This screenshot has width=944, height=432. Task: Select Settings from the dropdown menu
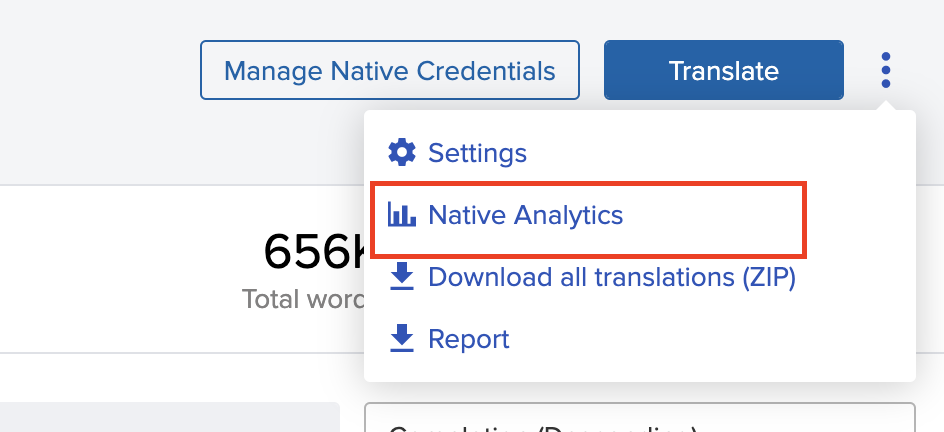[x=477, y=153]
